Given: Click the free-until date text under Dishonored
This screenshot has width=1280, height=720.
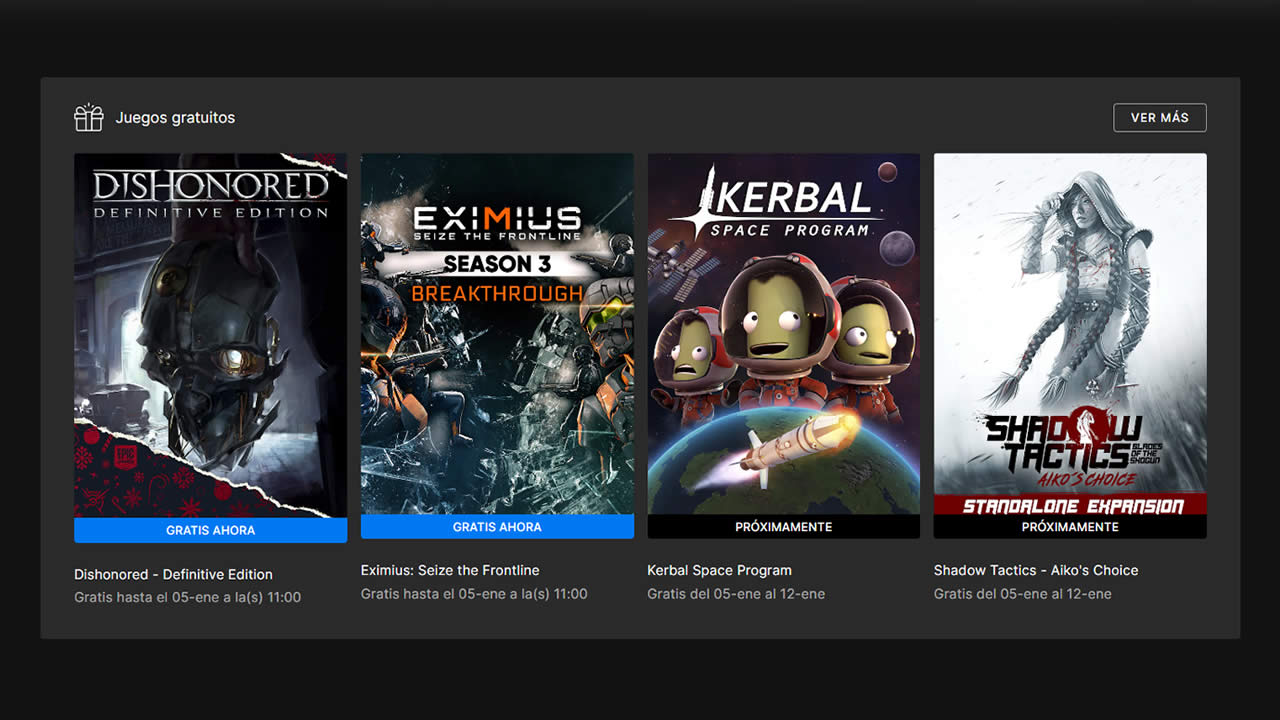Looking at the screenshot, I should click(x=187, y=597).
